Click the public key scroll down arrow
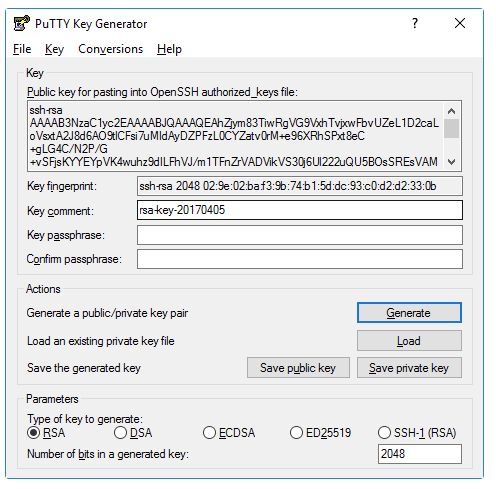 click(x=452, y=162)
